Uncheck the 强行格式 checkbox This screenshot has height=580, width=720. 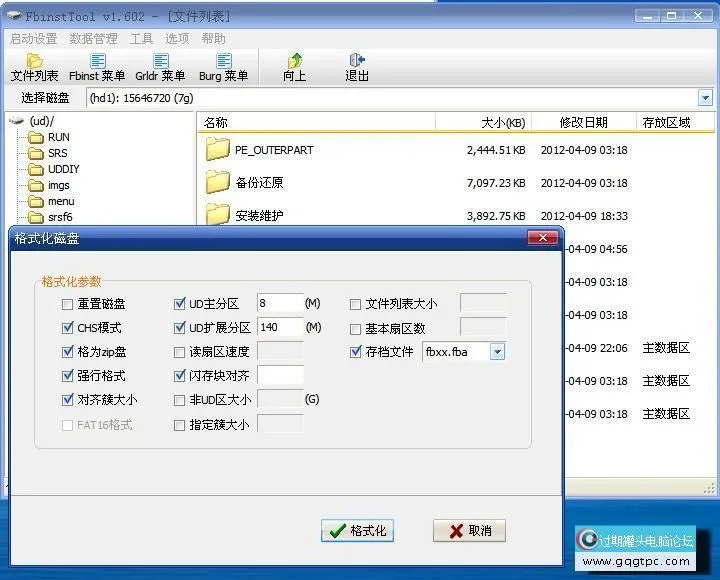click(67, 376)
